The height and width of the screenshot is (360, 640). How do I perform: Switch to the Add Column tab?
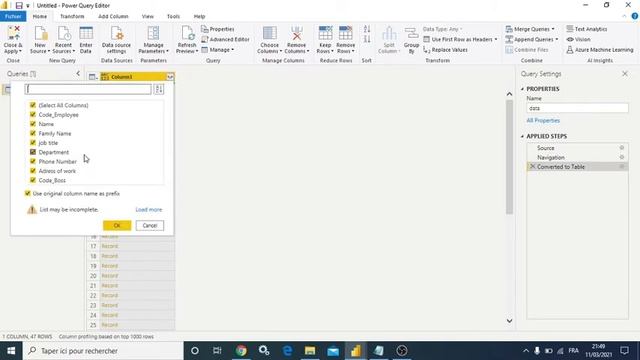[113, 16]
